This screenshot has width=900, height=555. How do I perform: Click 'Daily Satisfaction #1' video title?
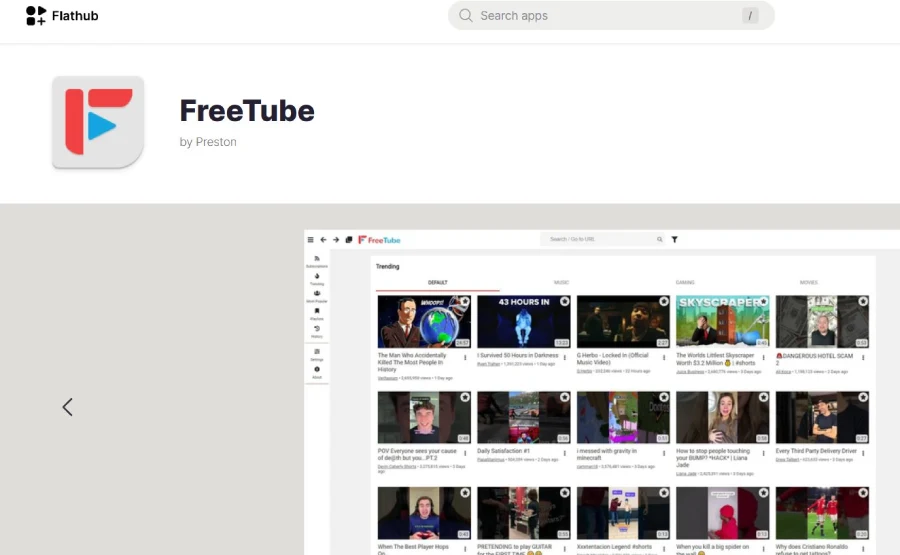pos(503,451)
